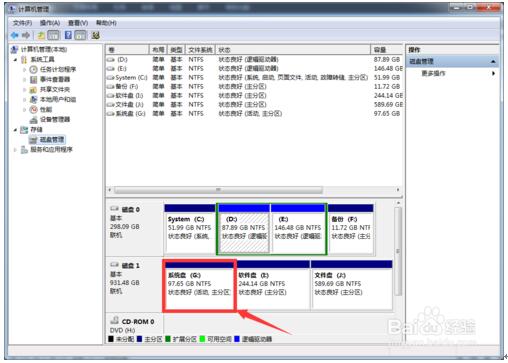This screenshot has height=363, width=508.
Task: Click the 51.99 GB capacity cell
Action: click(387, 78)
